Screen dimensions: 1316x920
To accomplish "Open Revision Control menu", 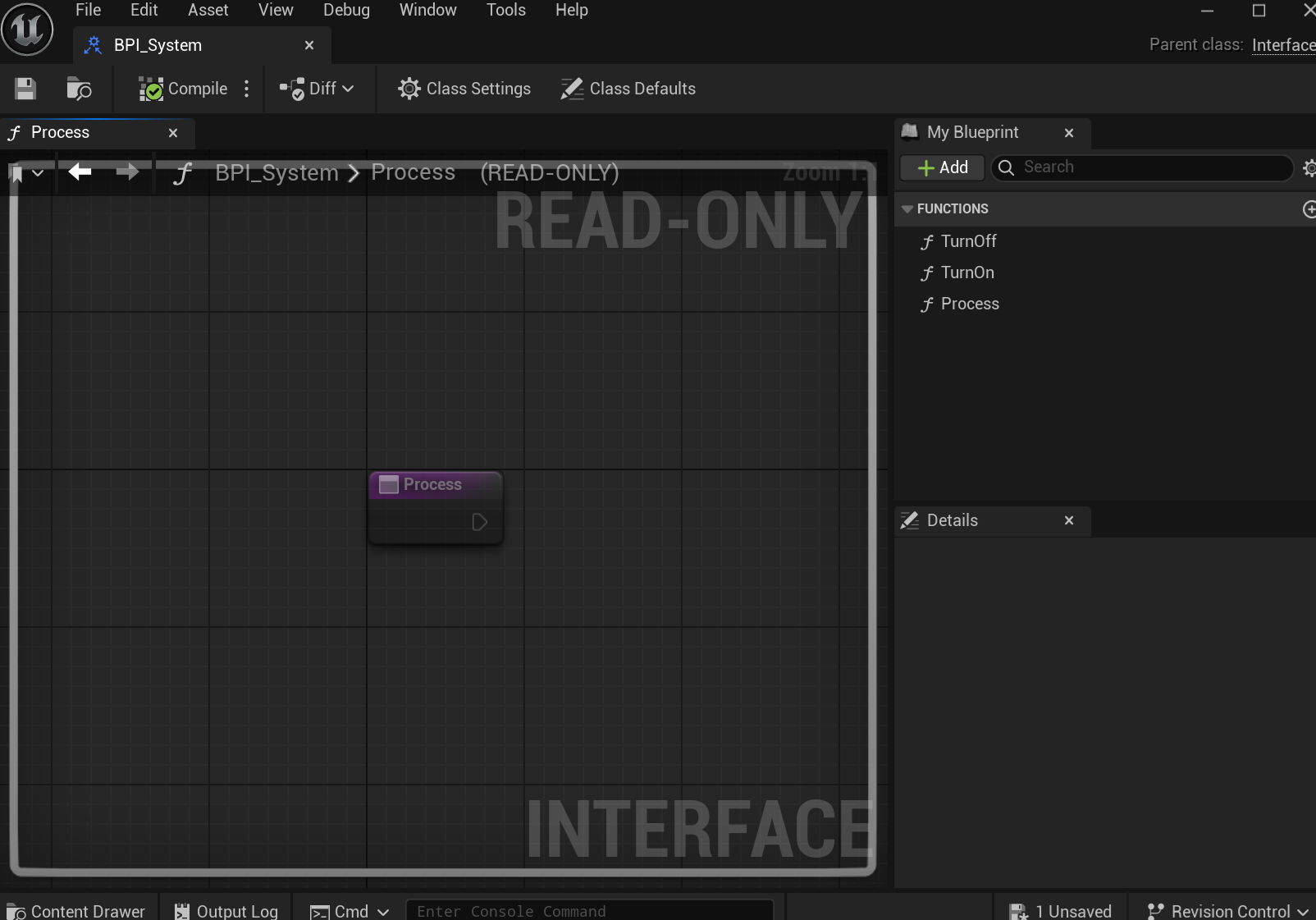I will coord(1227,910).
